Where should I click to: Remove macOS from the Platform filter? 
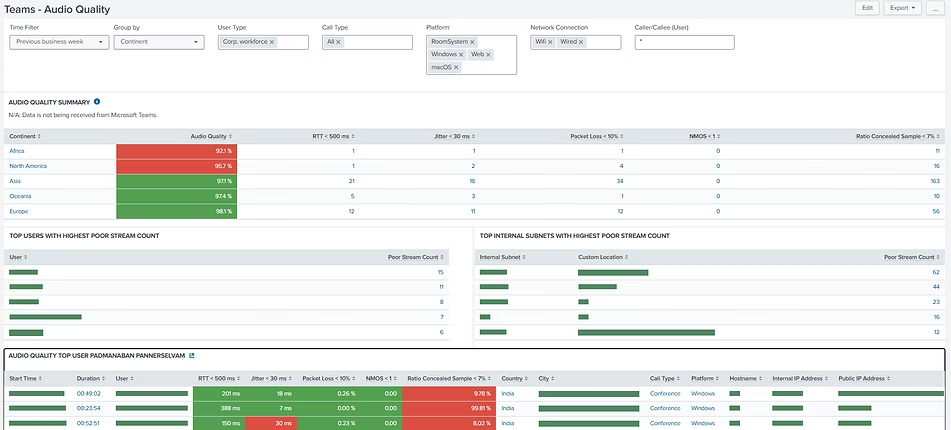click(x=456, y=67)
